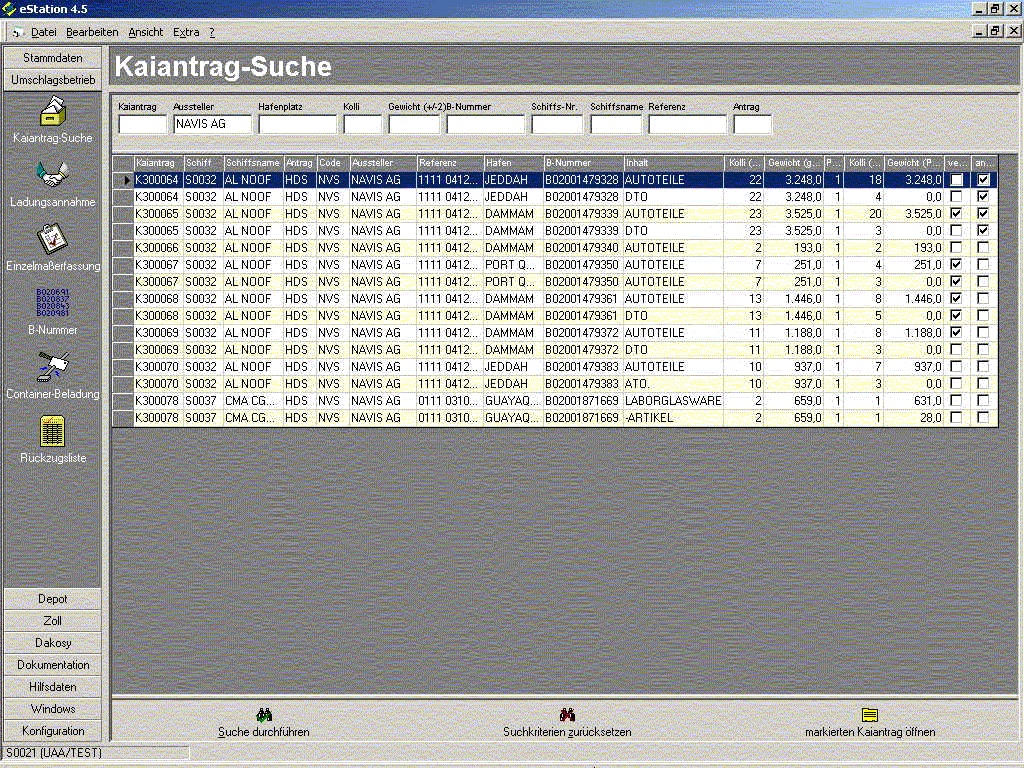Select the Container-Beladung icon
Image resolution: width=1024 pixels, height=768 pixels.
click(52, 368)
